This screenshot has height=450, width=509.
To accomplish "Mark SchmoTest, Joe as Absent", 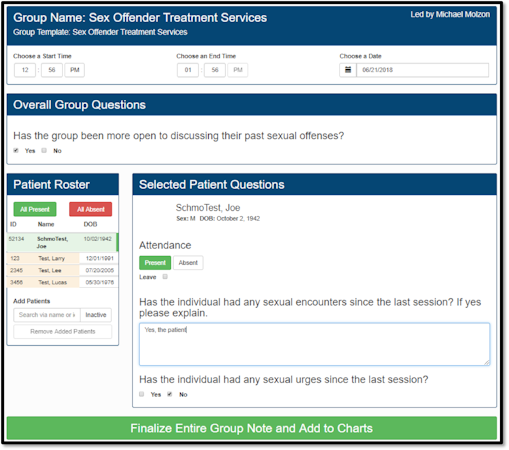I will 188,263.
